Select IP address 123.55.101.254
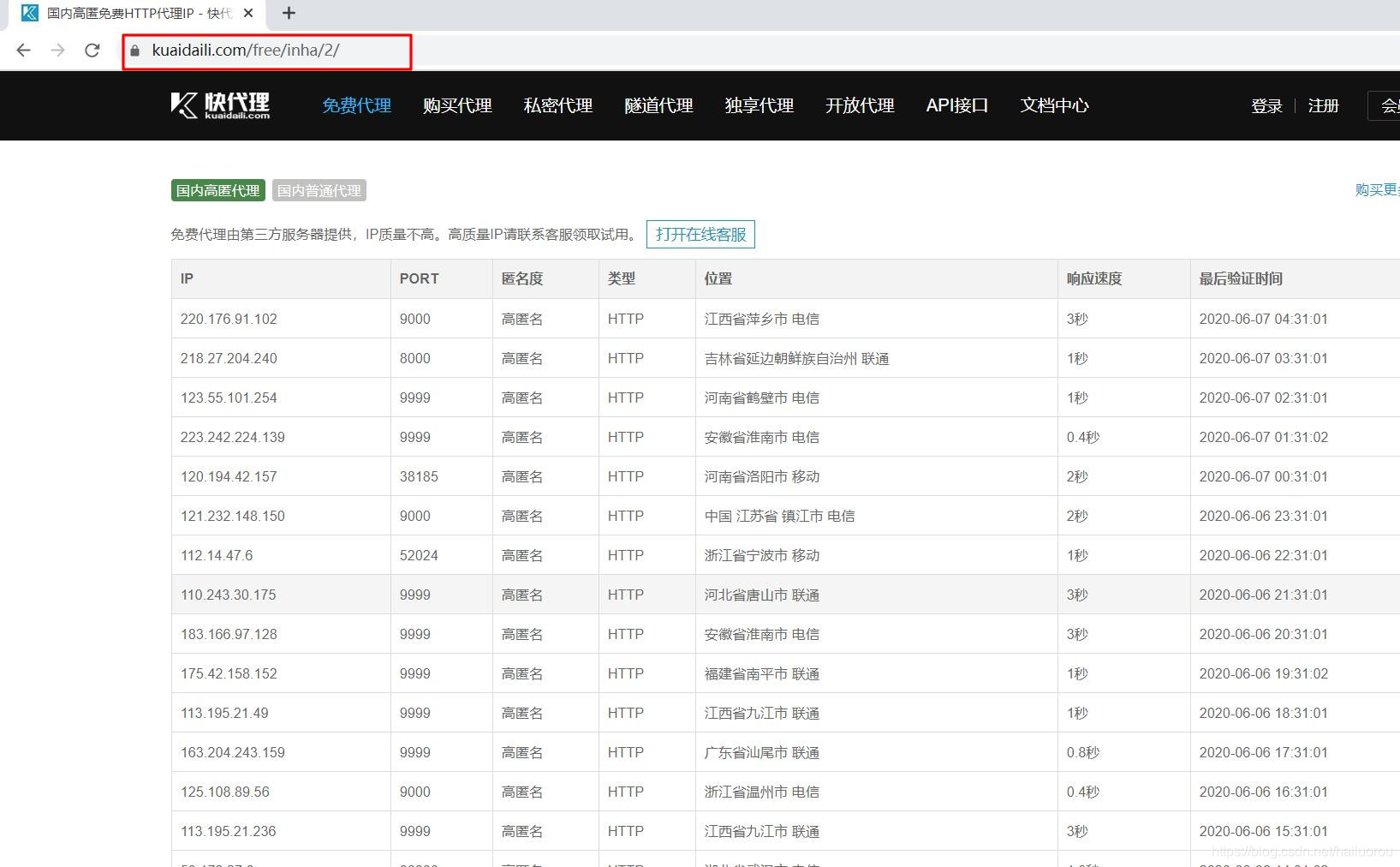The width and height of the screenshot is (1400, 867). click(x=229, y=398)
